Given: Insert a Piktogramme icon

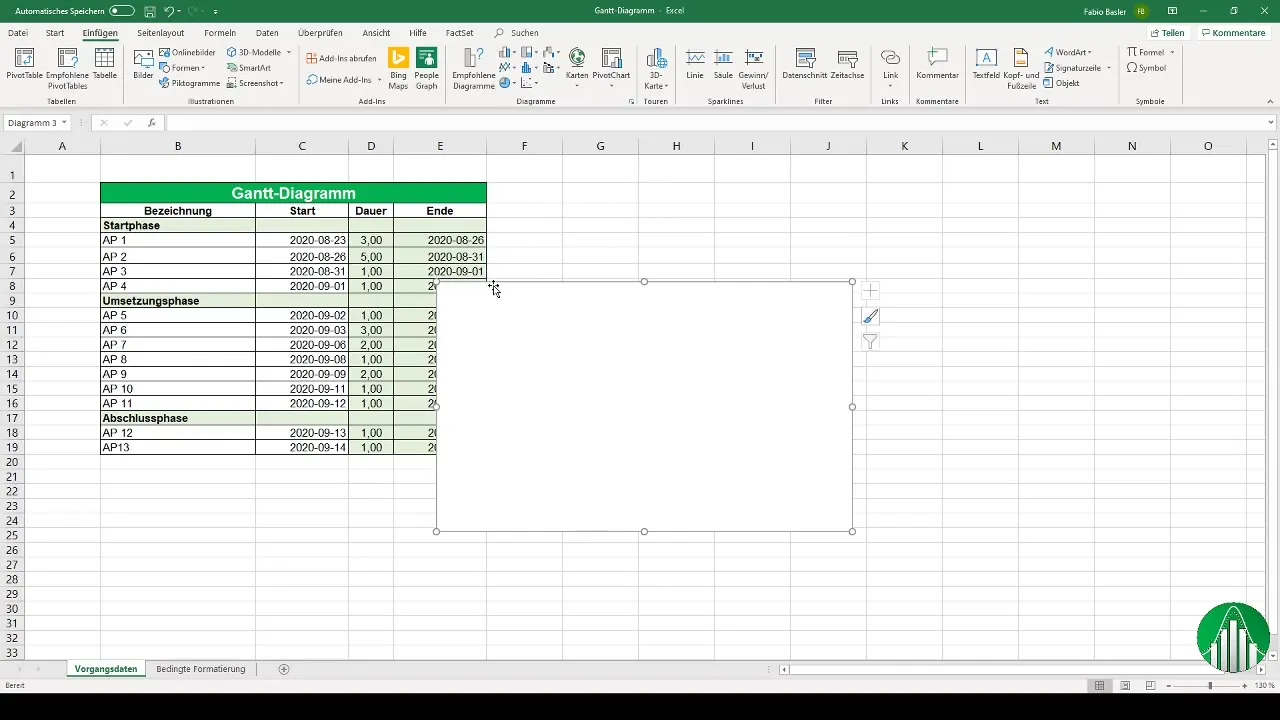Looking at the screenshot, I should tap(189, 83).
